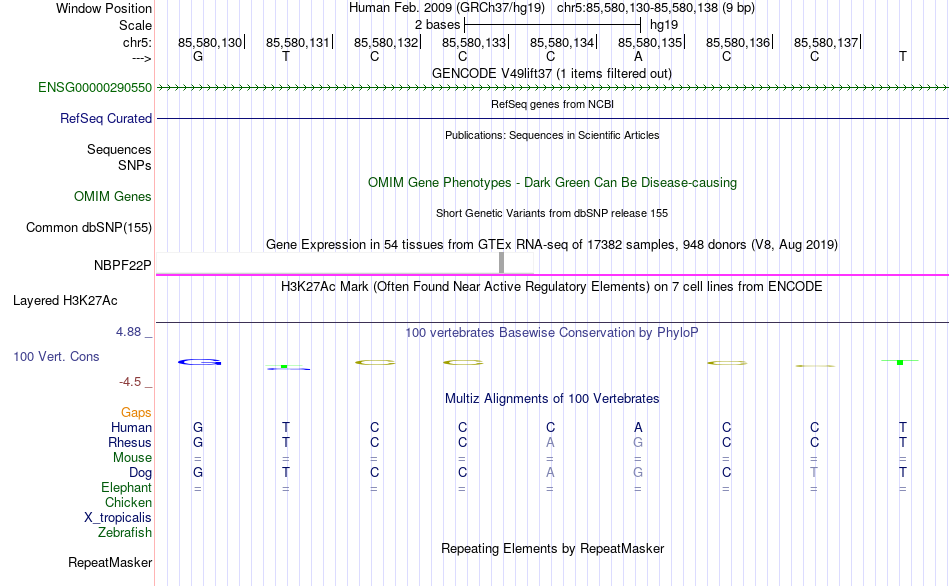Click Repeating Elements by RepeatMasker title

click(x=552, y=549)
